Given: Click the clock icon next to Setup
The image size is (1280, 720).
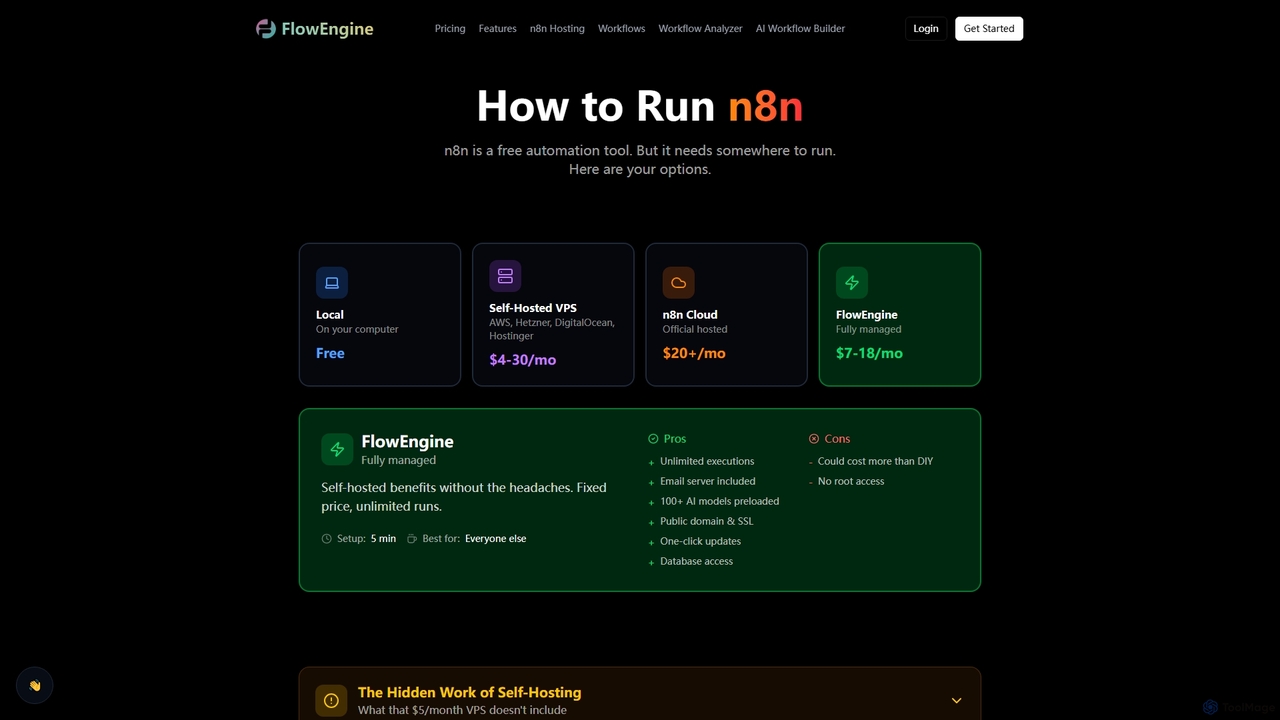Looking at the screenshot, I should (x=326, y=539).
